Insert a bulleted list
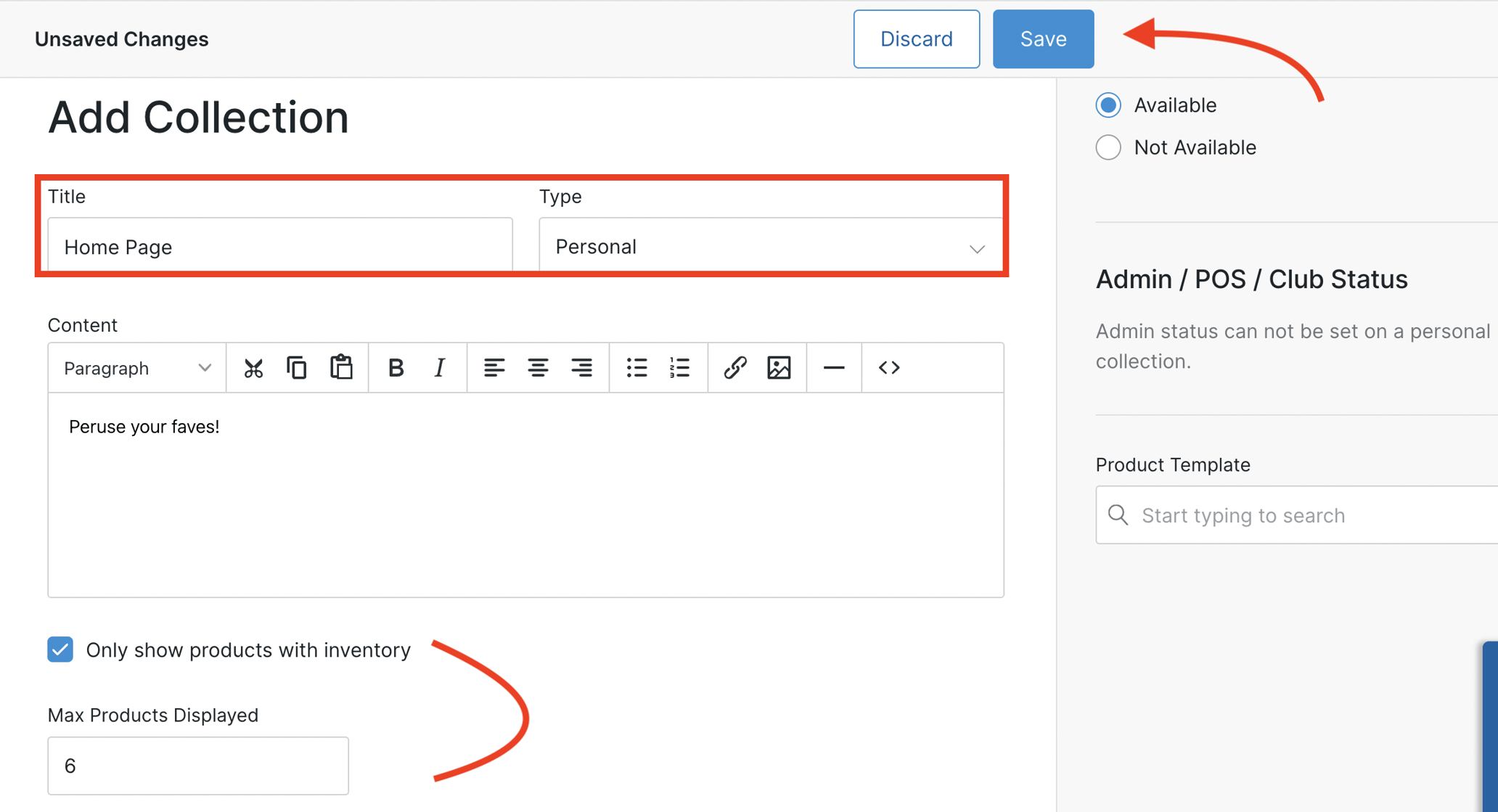This screenshot has height=812, width=1498. tap(637, 368)
